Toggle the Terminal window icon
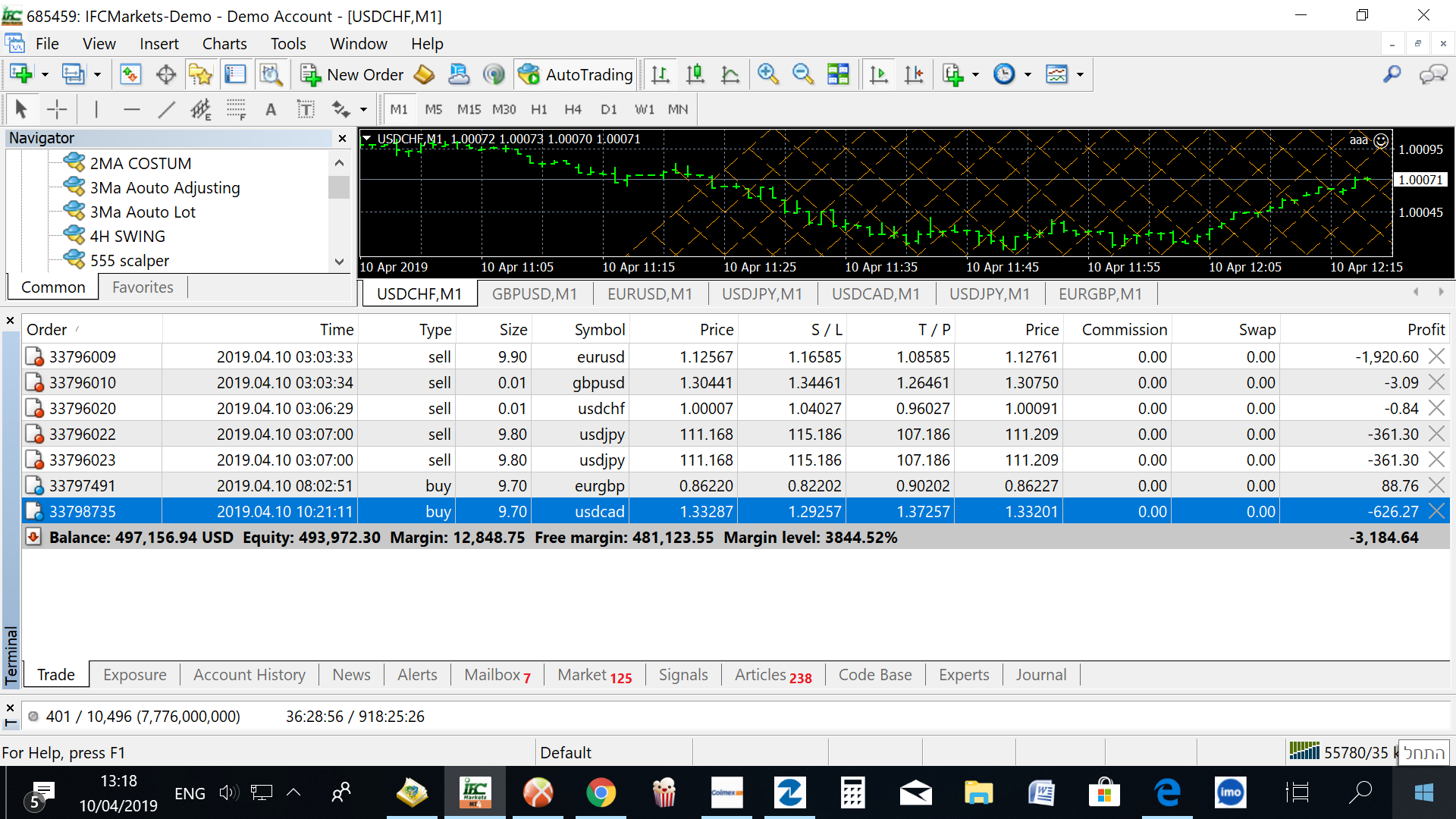The height and width of the screenshot is (819, 1456). point(235,74)
